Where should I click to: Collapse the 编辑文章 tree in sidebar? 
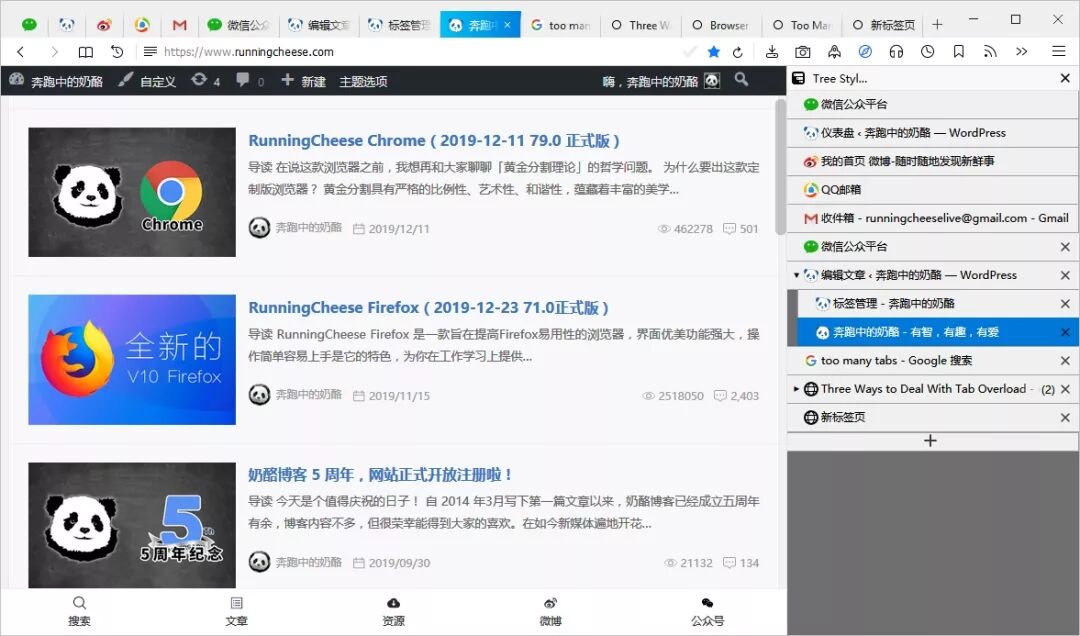(796, 275)
